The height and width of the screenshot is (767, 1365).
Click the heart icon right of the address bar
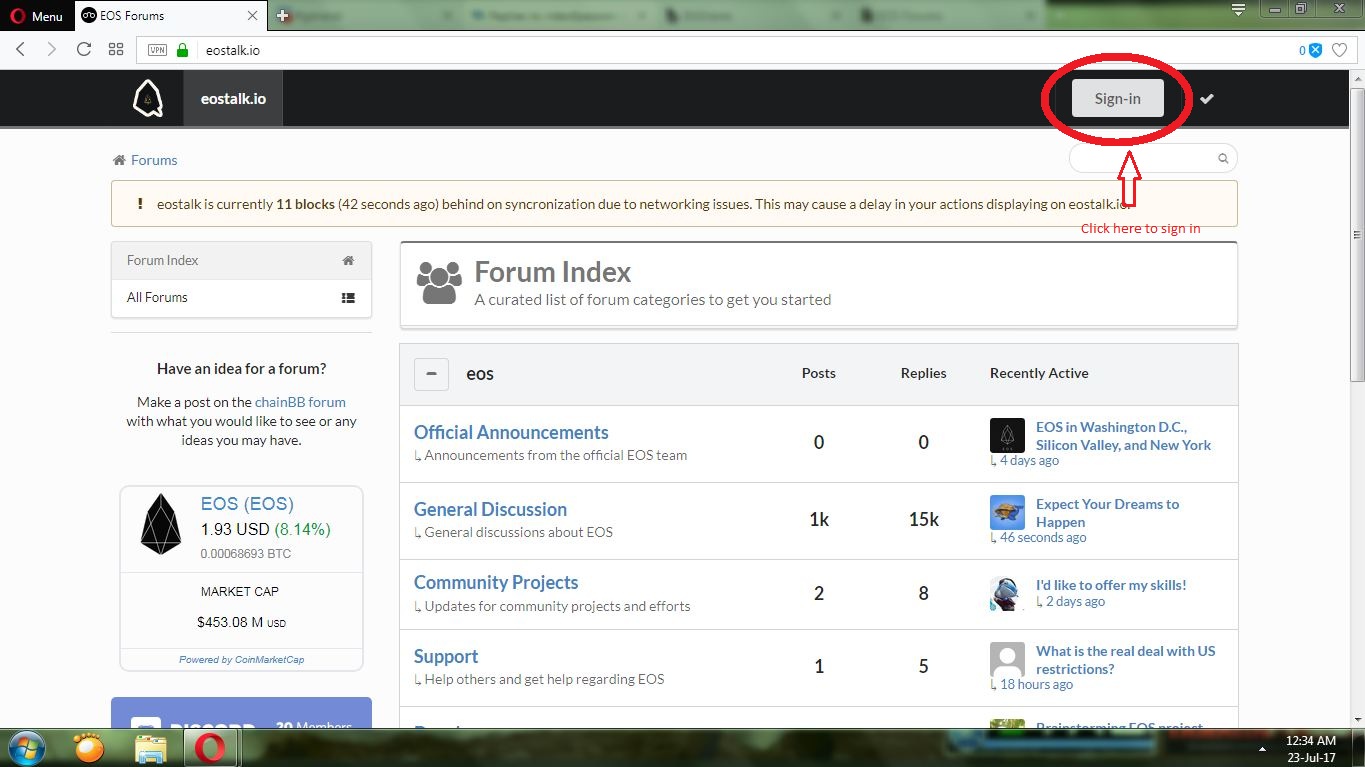pyautogui.click(x=1340, y=48)
